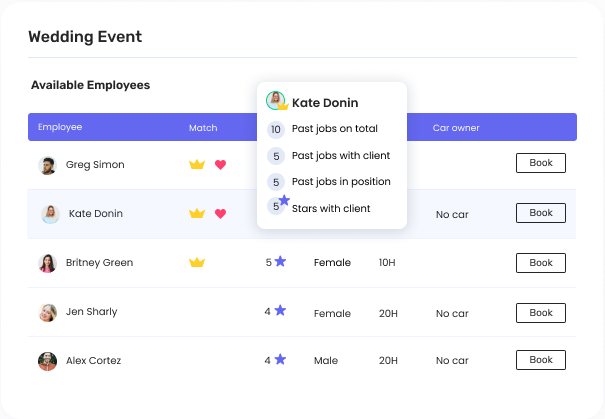Click the star rating icon for Jen Sharly
605x419 pixels.
click(x=280, y=311)
